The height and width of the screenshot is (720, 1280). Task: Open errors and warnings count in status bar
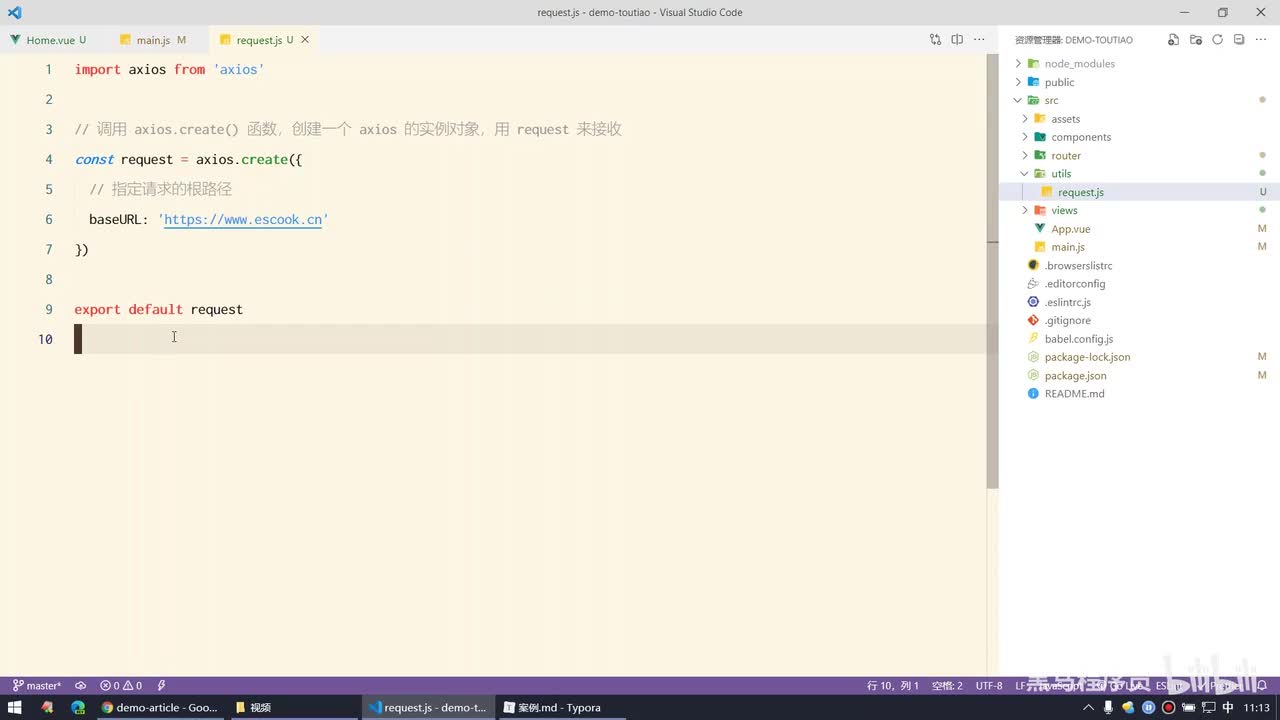click(x=121, y=686)
